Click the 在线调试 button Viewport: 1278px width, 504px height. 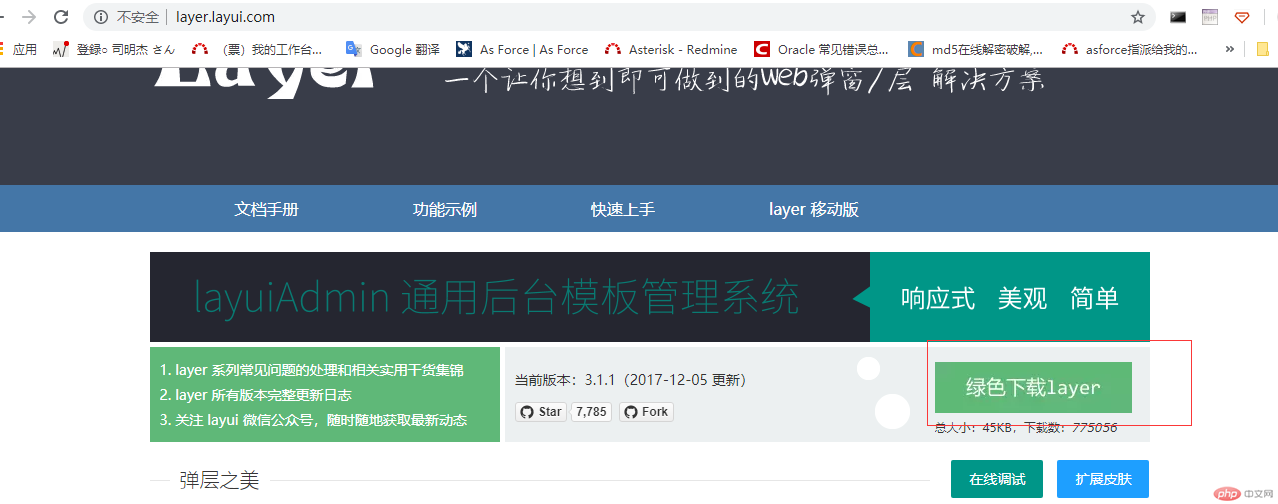996,479
